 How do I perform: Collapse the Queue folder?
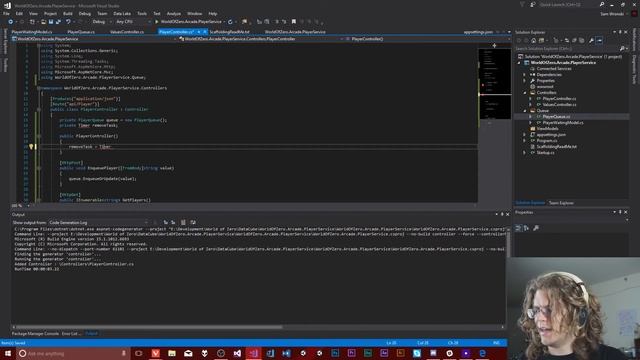525,111
